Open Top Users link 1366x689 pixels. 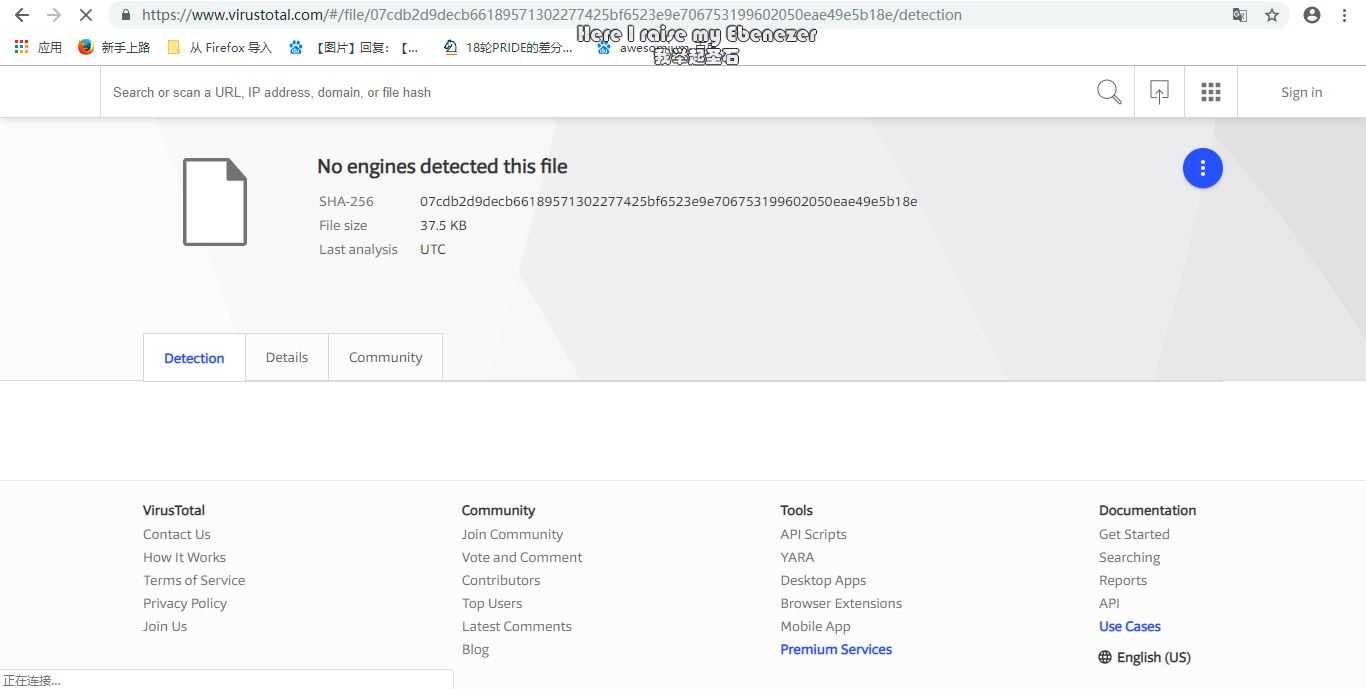tap(492, 603)
